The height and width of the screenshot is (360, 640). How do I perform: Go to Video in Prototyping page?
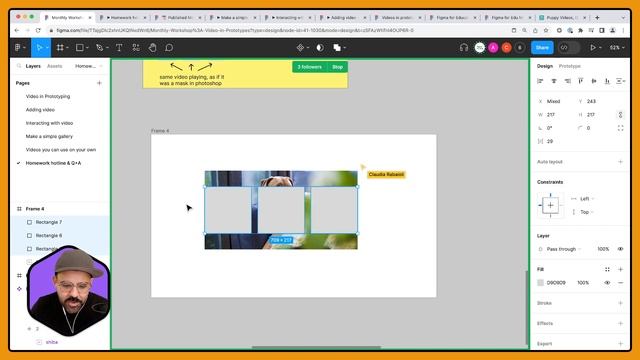tap(48, 96)
